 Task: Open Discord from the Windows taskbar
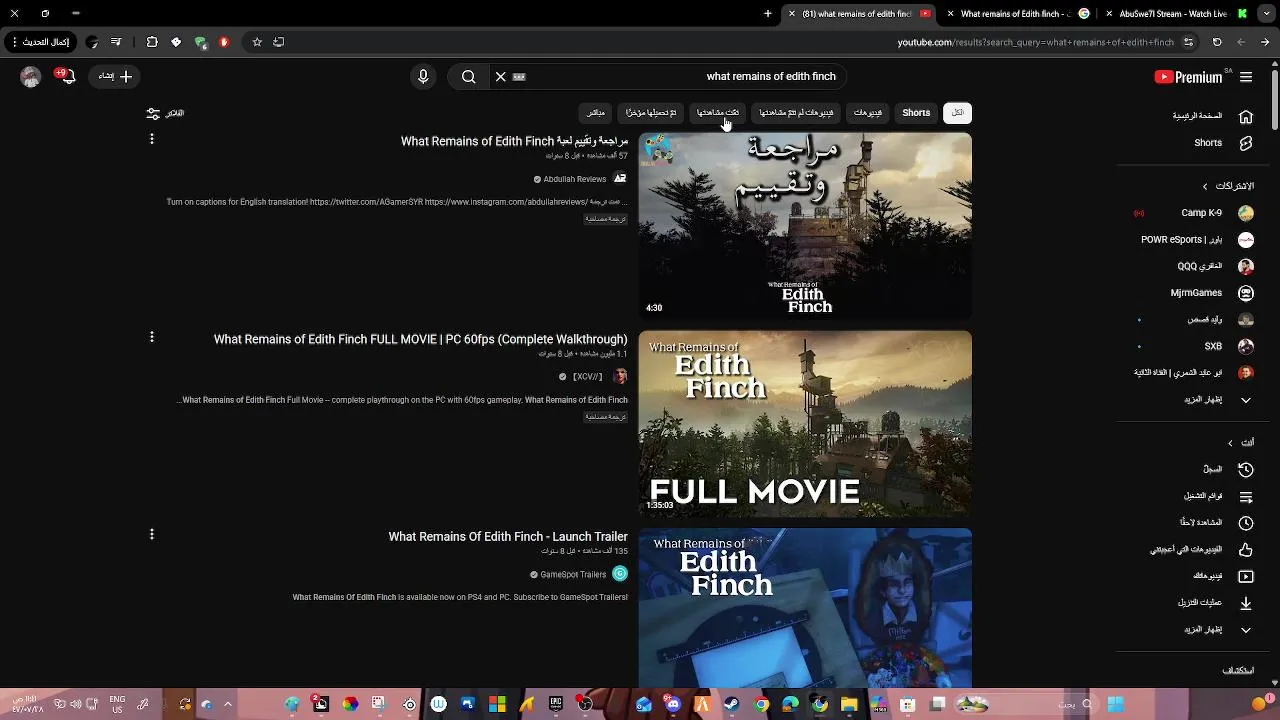[673, 705]
